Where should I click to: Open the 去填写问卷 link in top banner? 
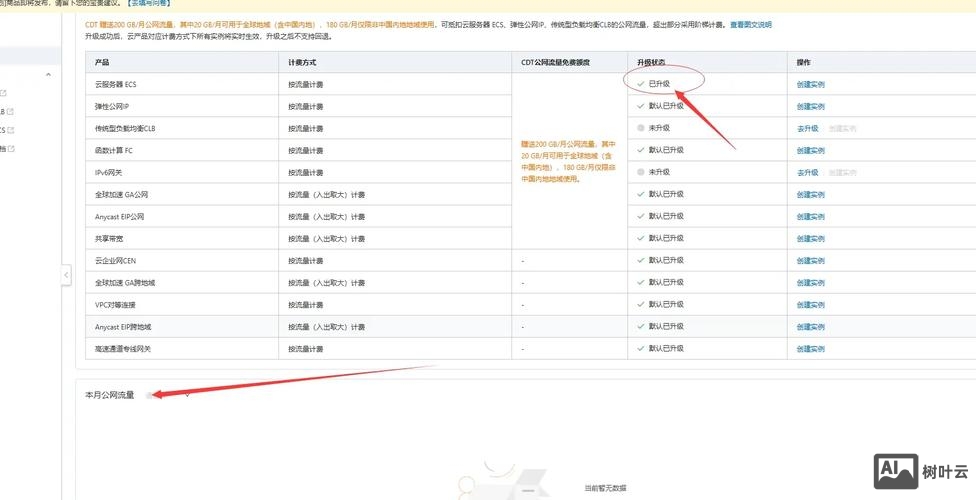point(149,3)
